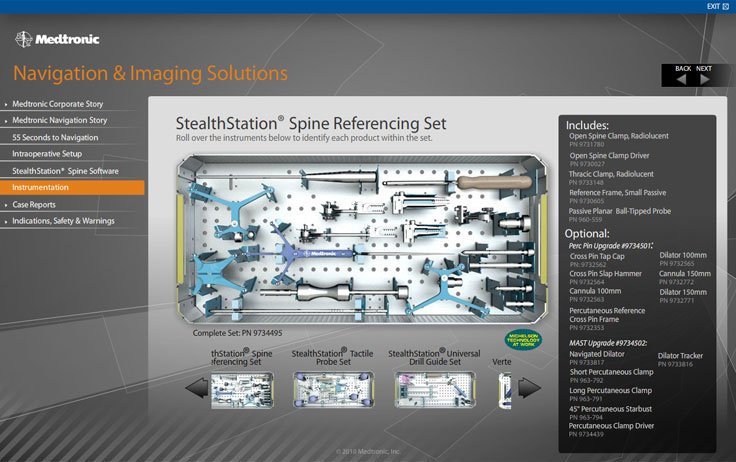Advance with the NEXT arrow
Viewport: 736px width, 462px height.
[x=704, y=79]
